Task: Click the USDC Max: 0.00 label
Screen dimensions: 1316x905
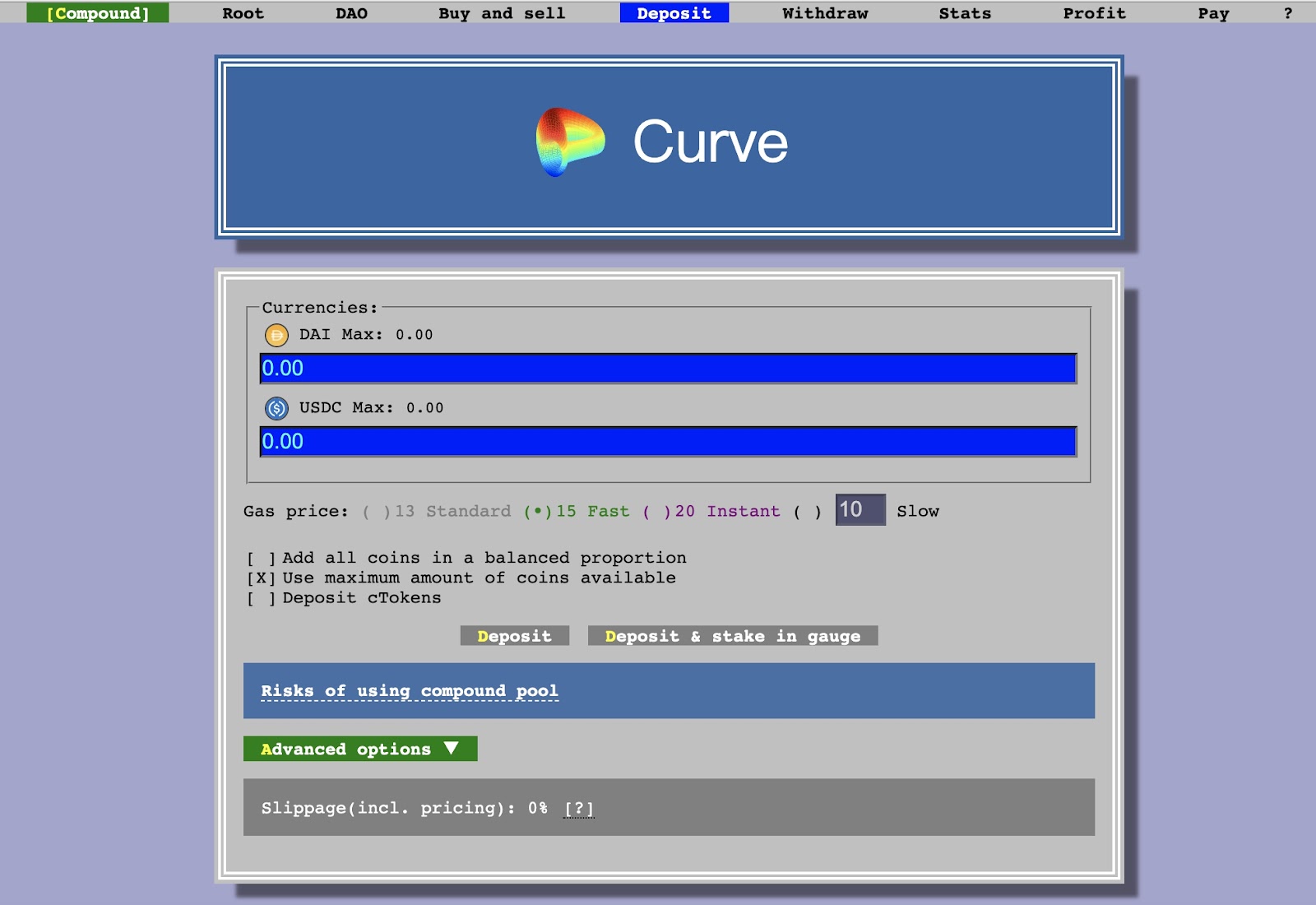Action: [x=371, y=408]
